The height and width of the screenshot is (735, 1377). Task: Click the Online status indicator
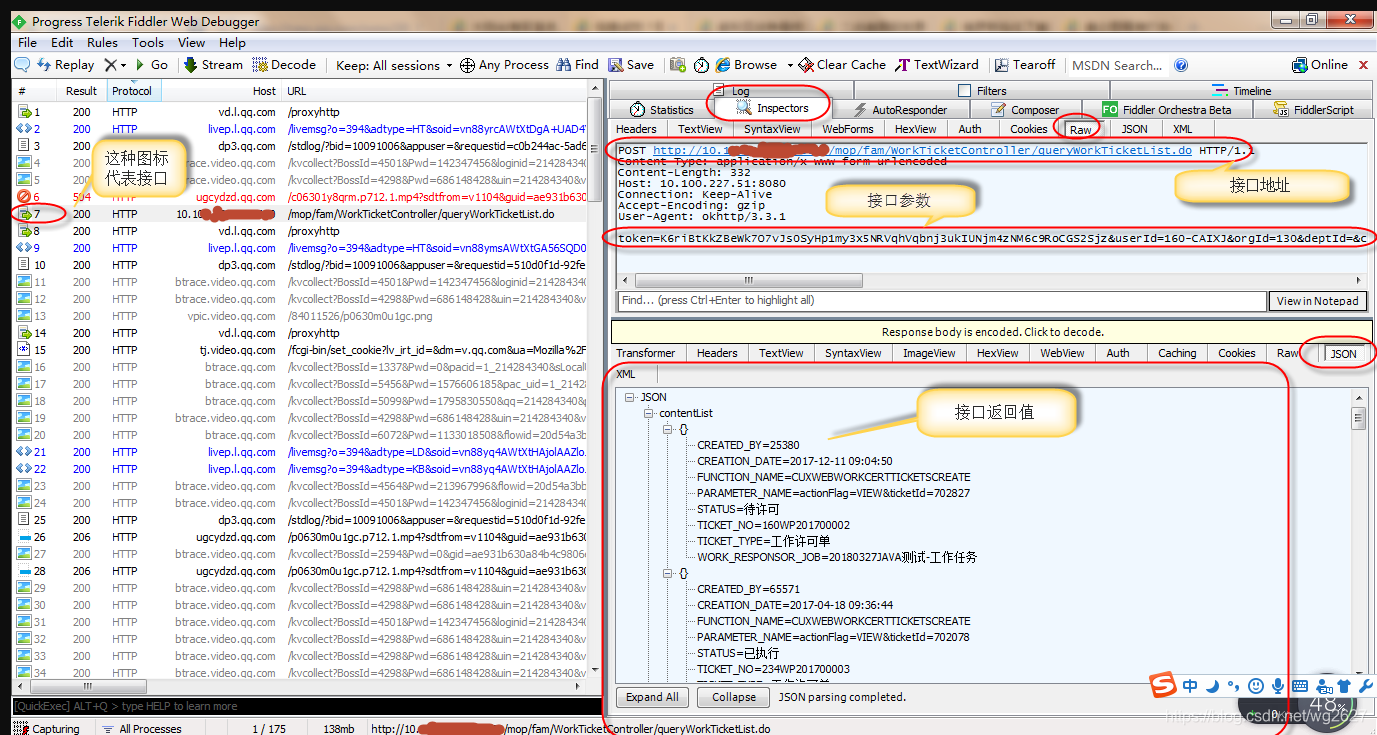point(1320,65)
